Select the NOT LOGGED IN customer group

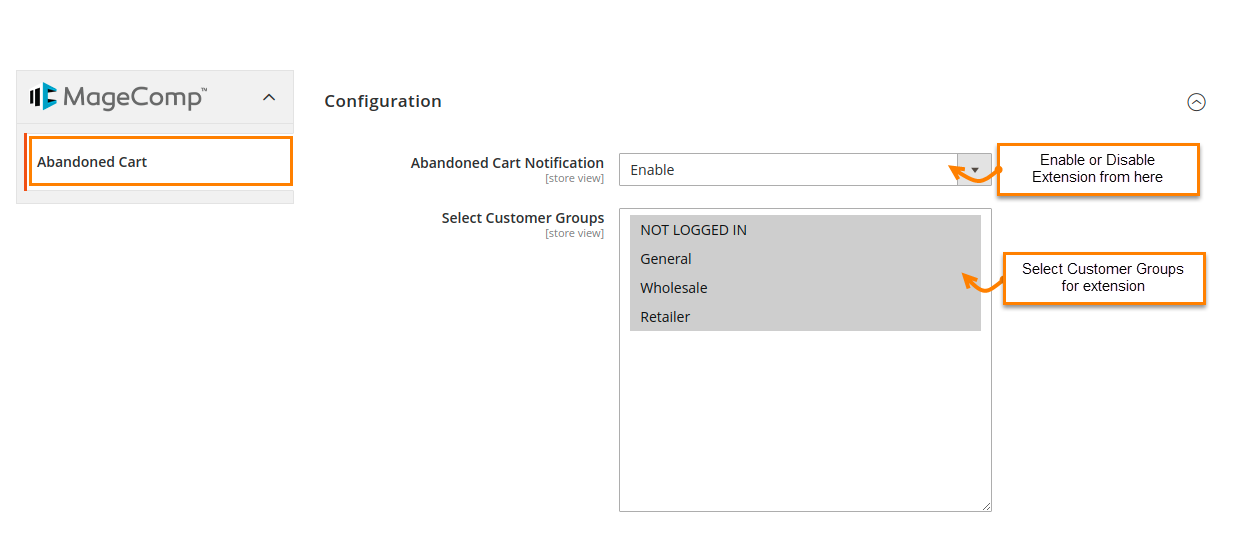(x=693, y=230)
